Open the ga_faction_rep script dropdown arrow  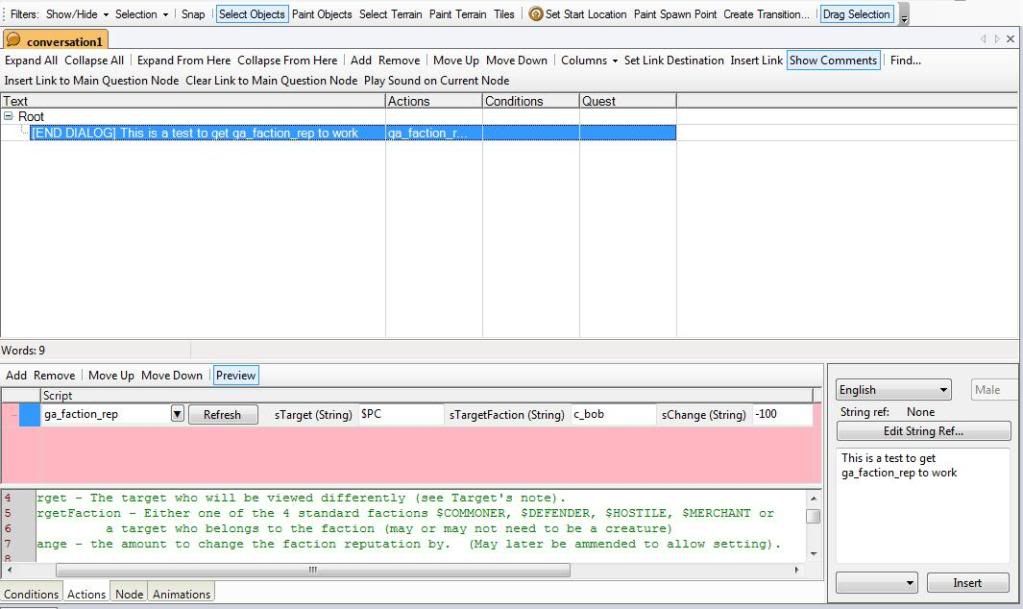point(177,414)
